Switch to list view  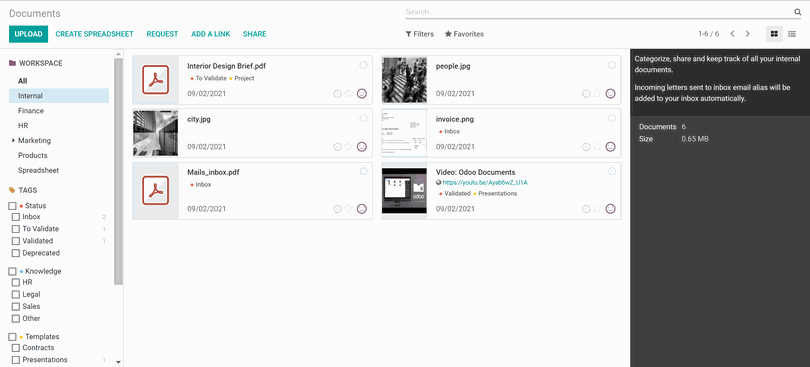[792, 34]
